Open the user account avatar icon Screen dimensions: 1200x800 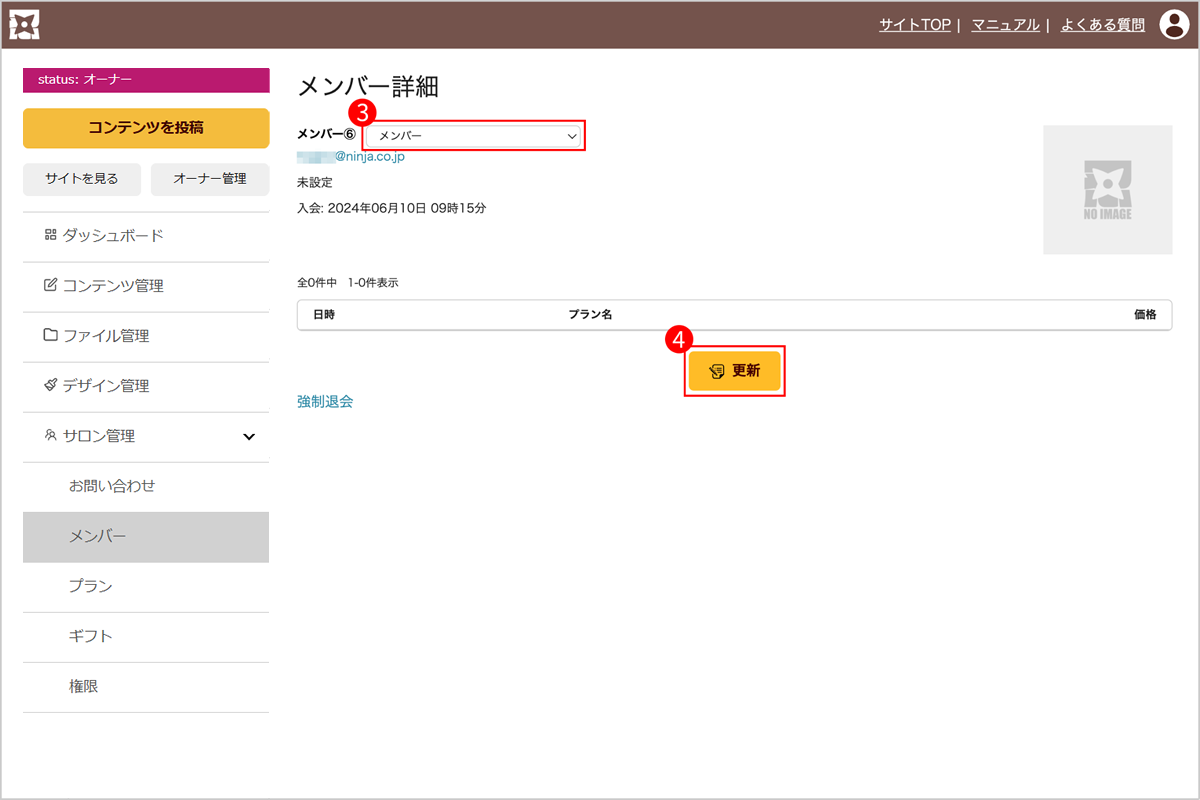point(1173,25)
